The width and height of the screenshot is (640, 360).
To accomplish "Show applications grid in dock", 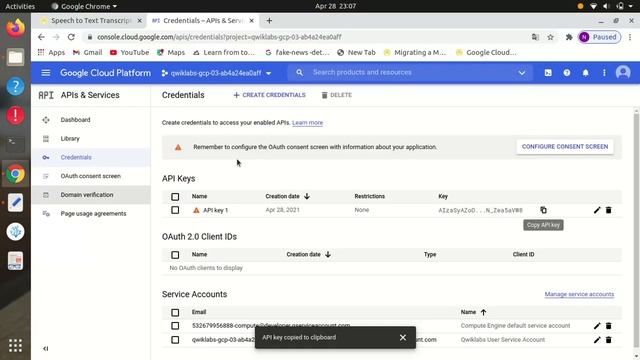I will pyautogui.click(x=15, y=346).
